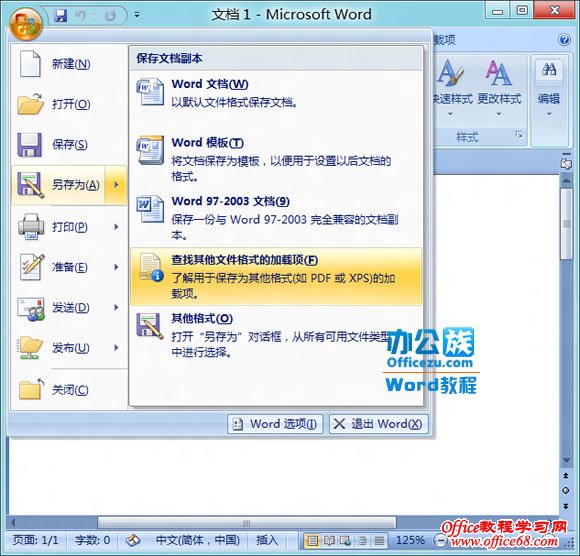Switch to Outline view
Viewport: 580px width, 556px height.
point(362,541)
